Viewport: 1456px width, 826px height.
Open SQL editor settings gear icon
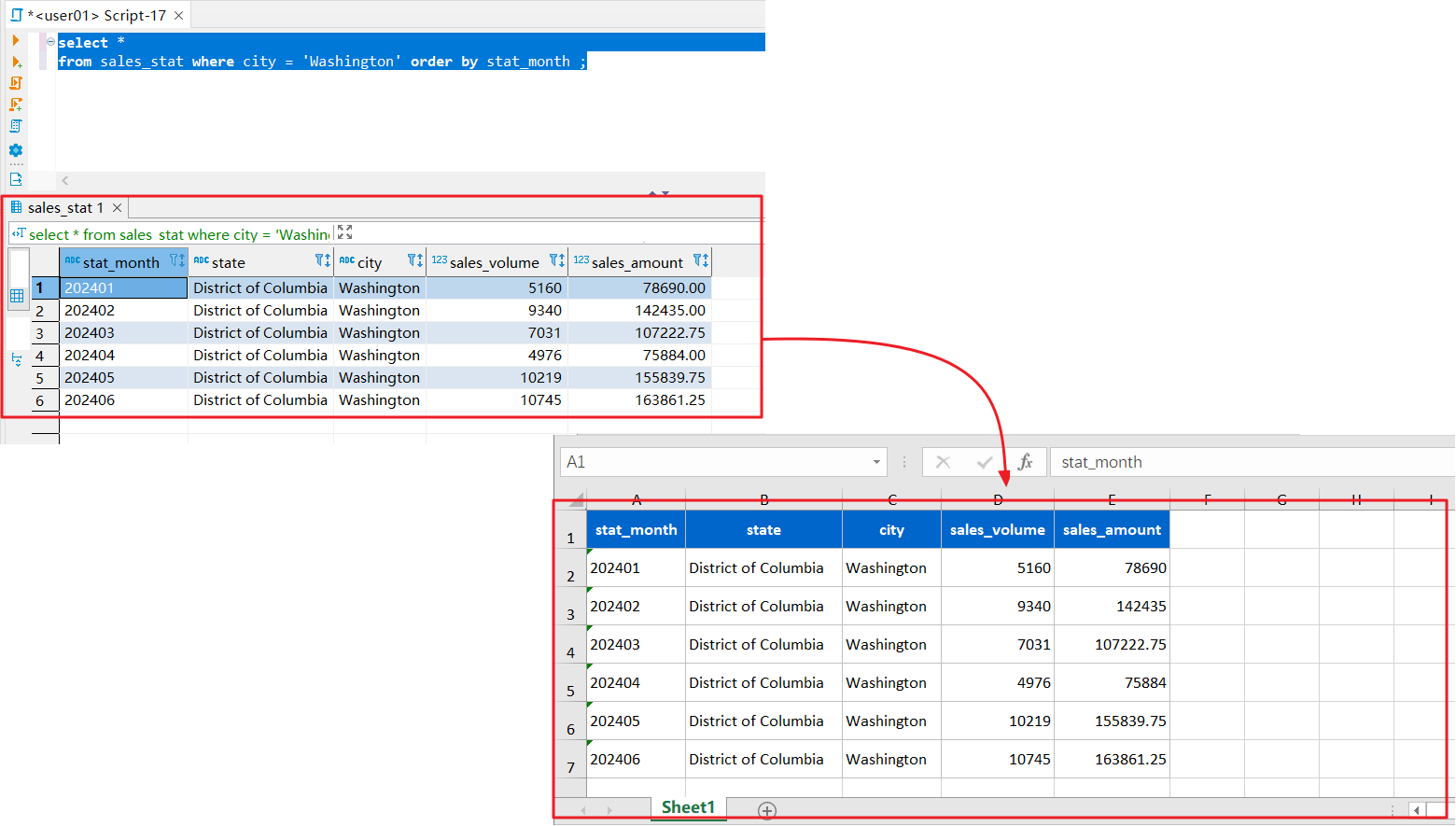(16, 149)
